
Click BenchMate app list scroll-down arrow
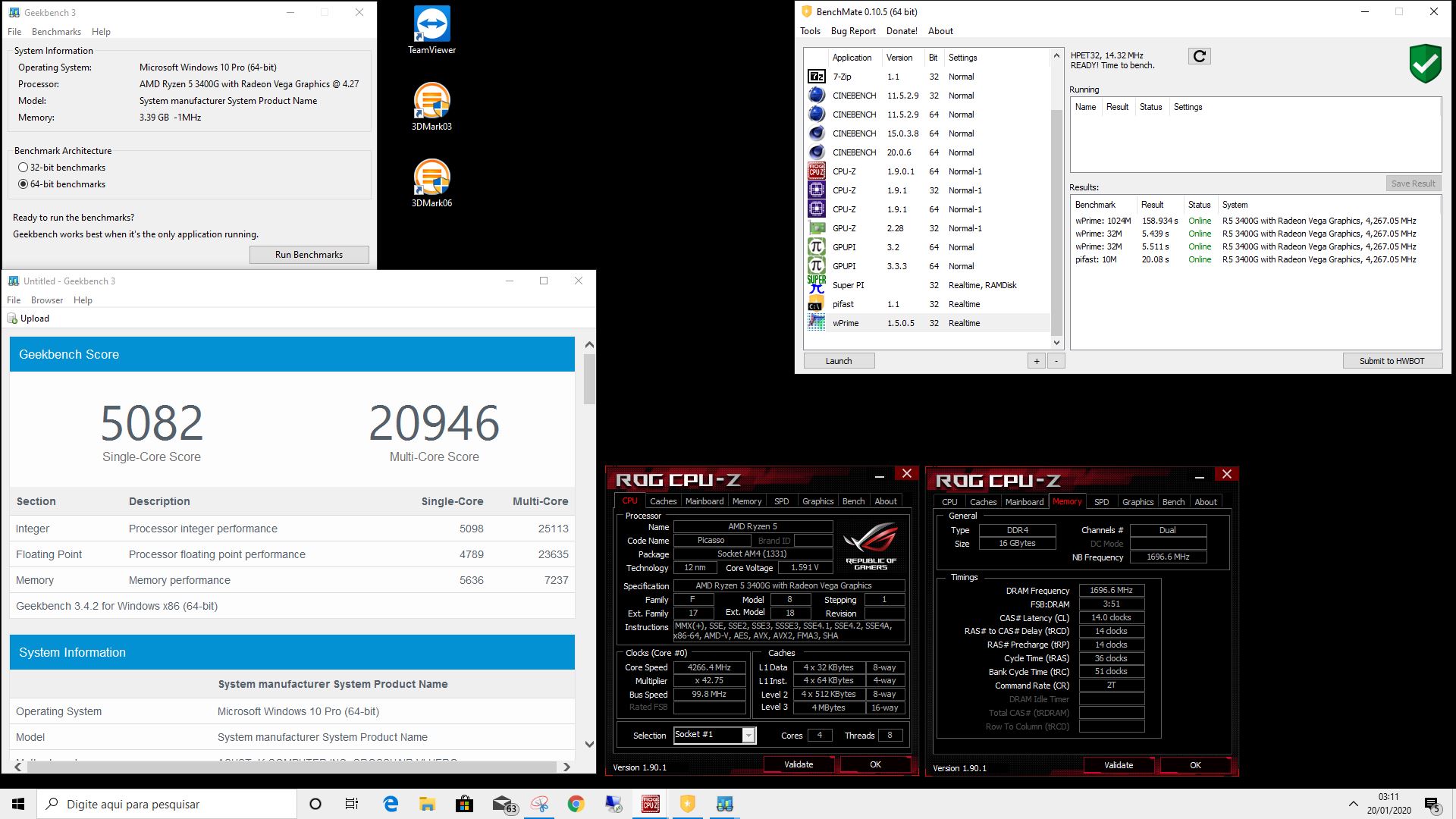coord(1056,343)
